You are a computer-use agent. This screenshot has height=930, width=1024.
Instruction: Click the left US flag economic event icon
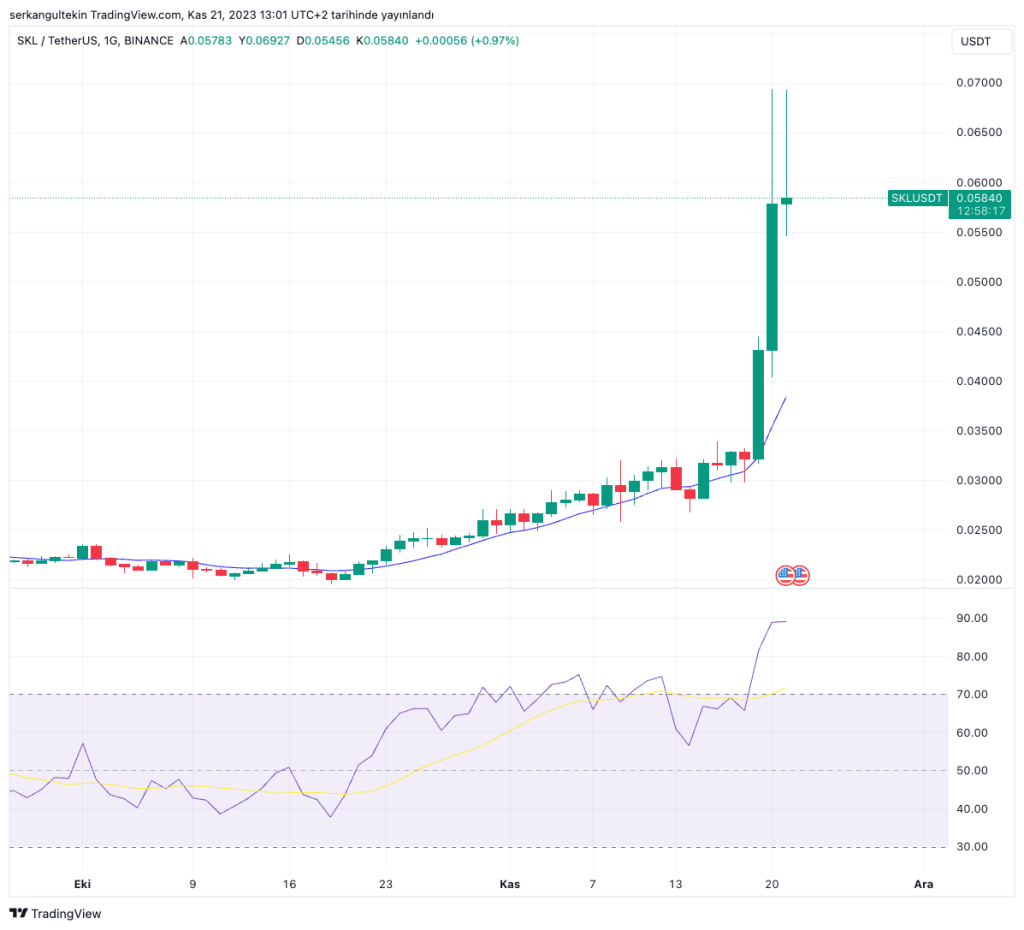(785, 575)
